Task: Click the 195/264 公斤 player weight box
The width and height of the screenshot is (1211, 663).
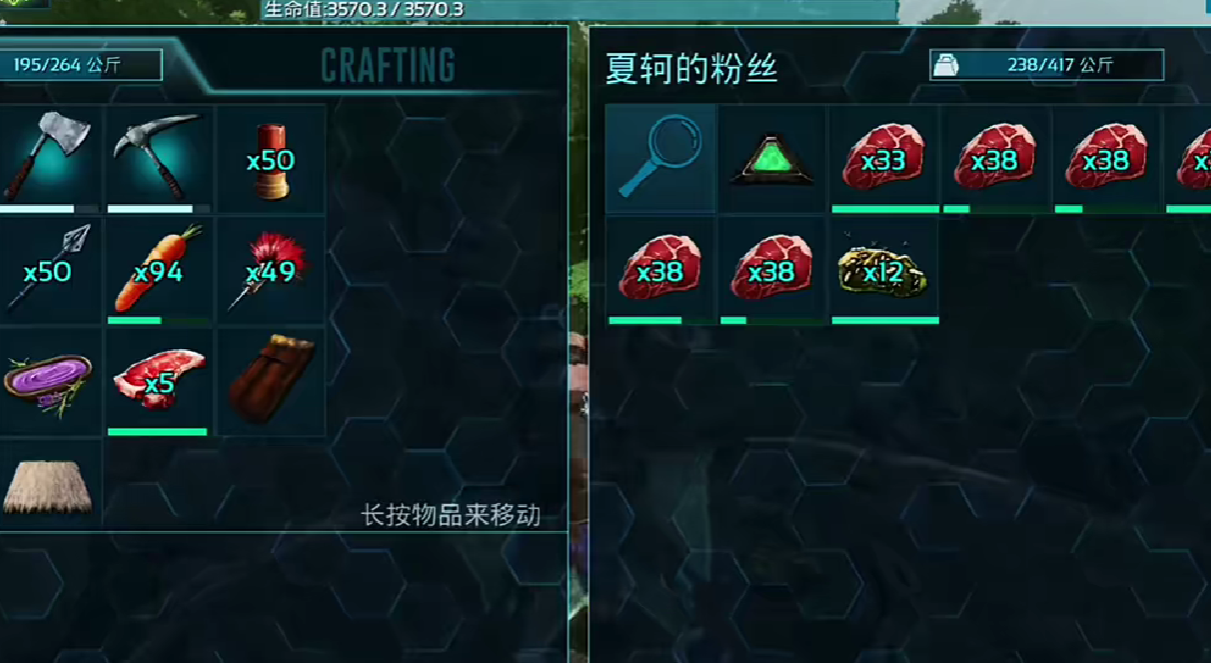Action: (x=80, y=65)
